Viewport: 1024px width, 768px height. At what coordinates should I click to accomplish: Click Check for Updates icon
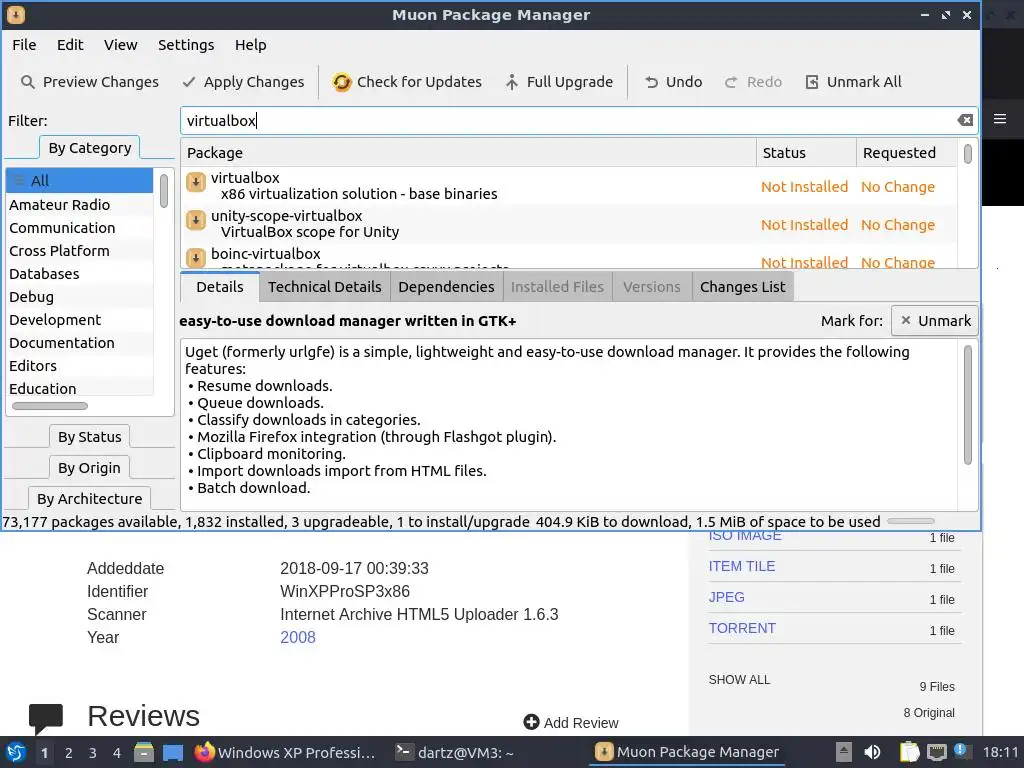point(342,82)
